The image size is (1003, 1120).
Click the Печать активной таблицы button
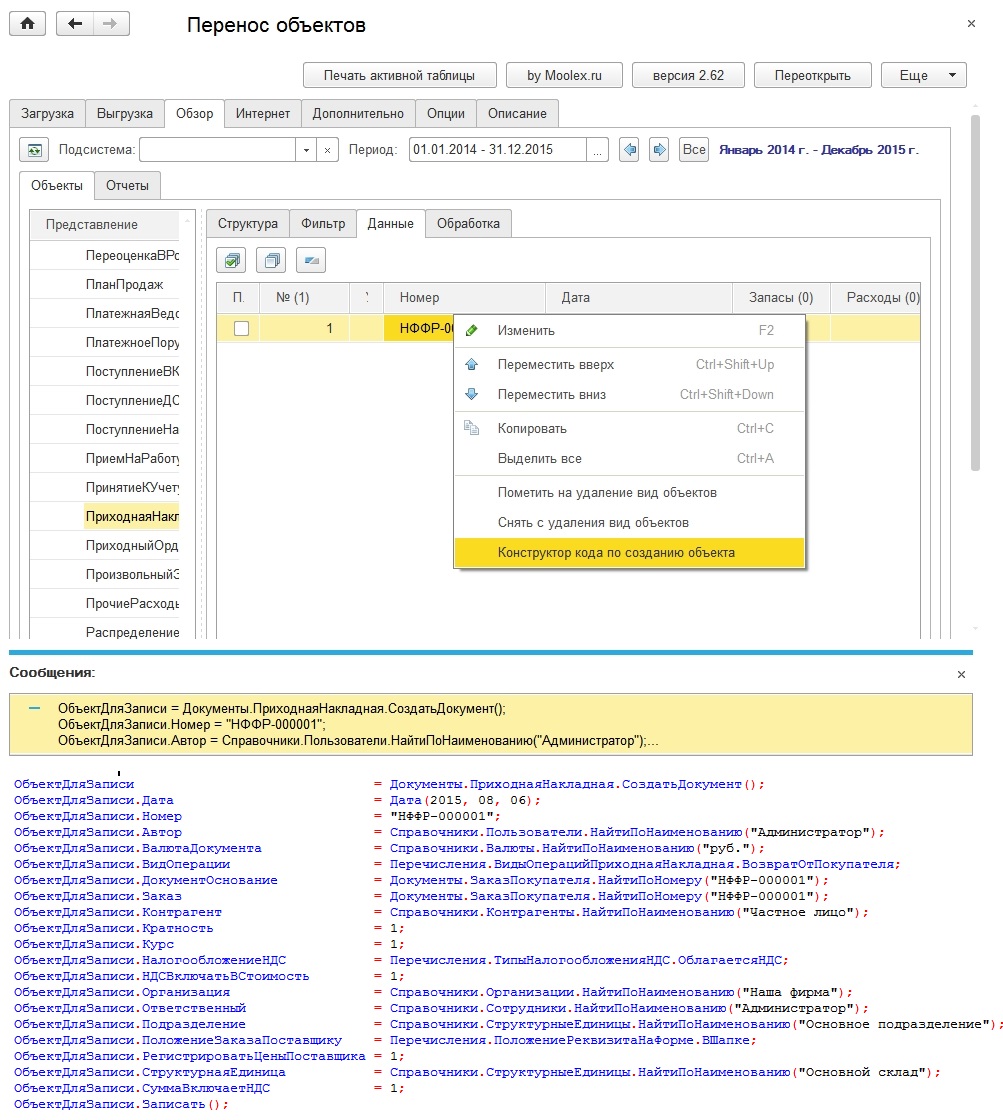point(399,76)
